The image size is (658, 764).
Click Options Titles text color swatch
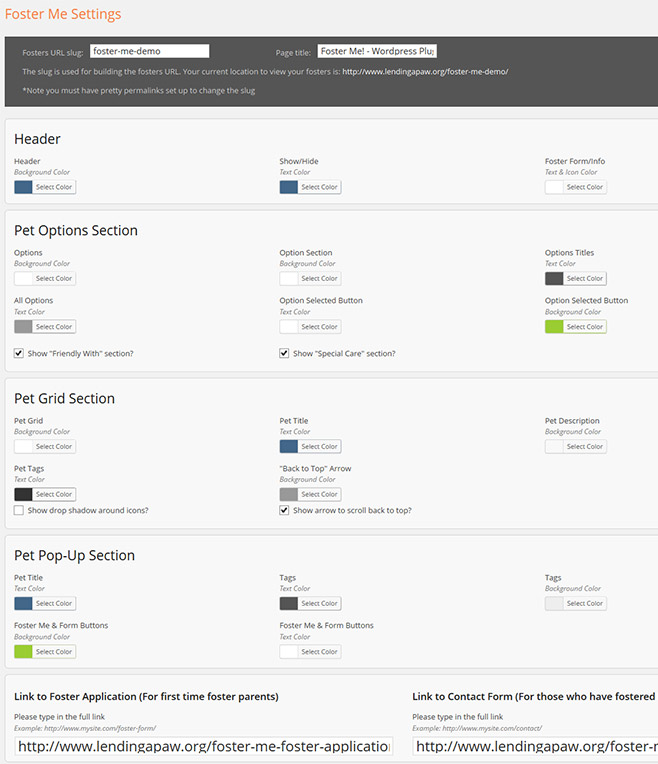coord(554,279)
